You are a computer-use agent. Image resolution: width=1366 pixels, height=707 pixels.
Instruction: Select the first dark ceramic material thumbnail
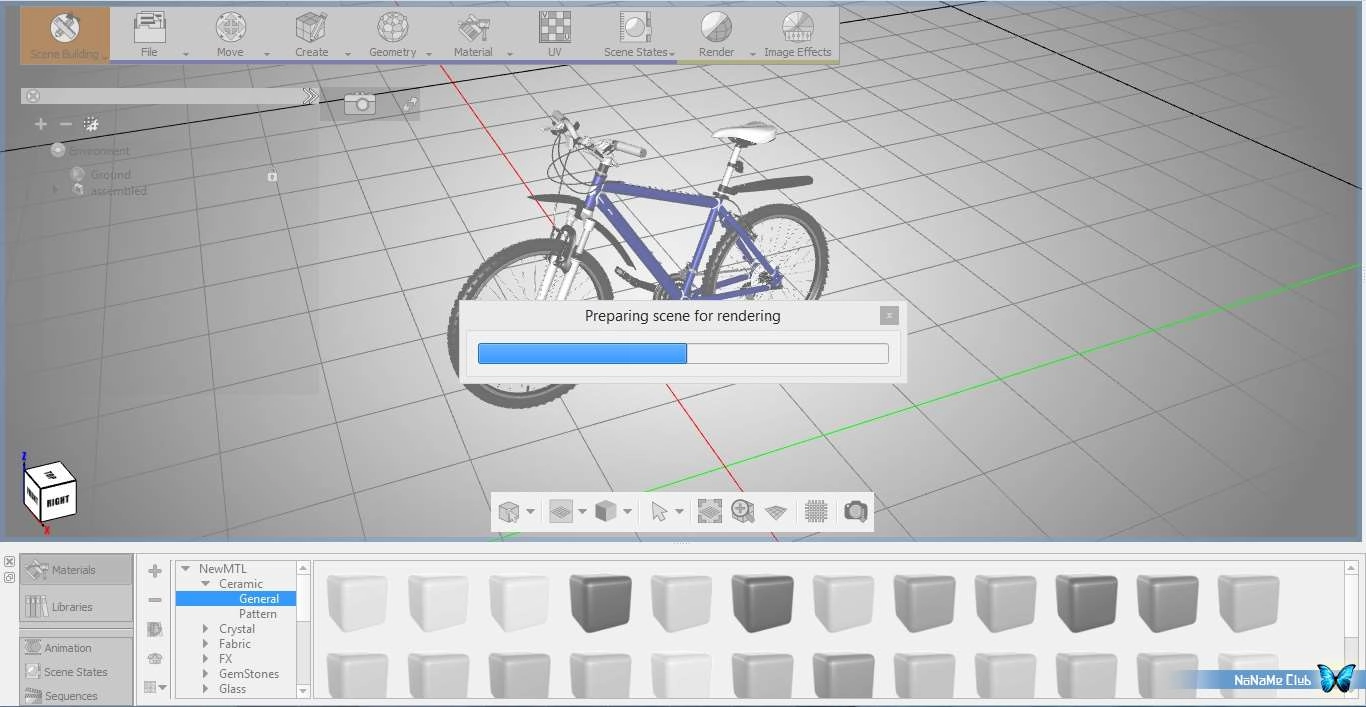click(x=601, y=603)
